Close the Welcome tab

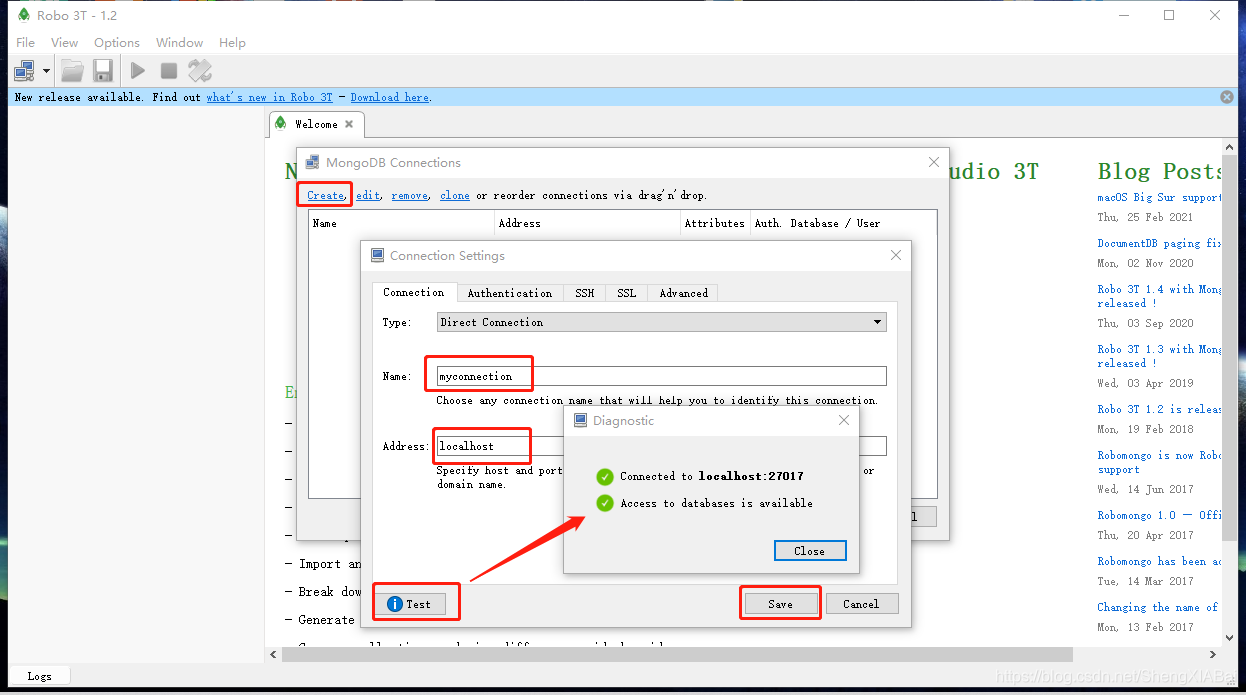[349, 124]
